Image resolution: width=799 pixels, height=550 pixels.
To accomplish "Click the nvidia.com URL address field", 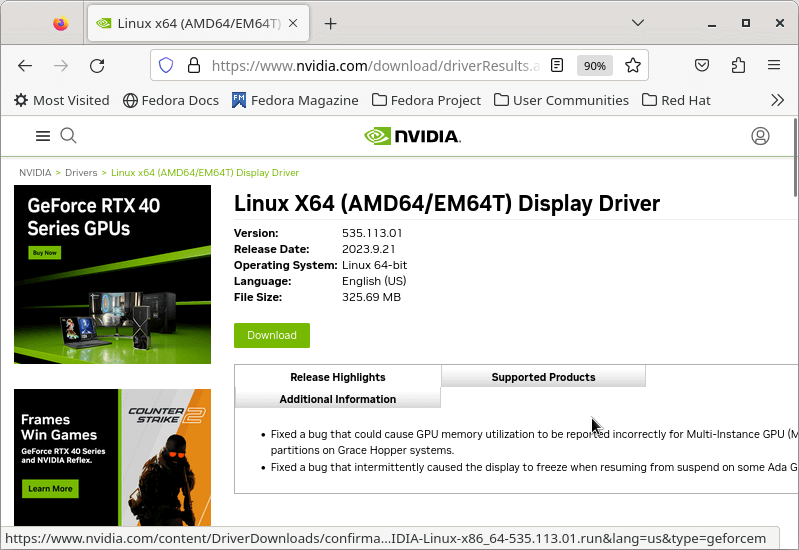I will 376,66.
